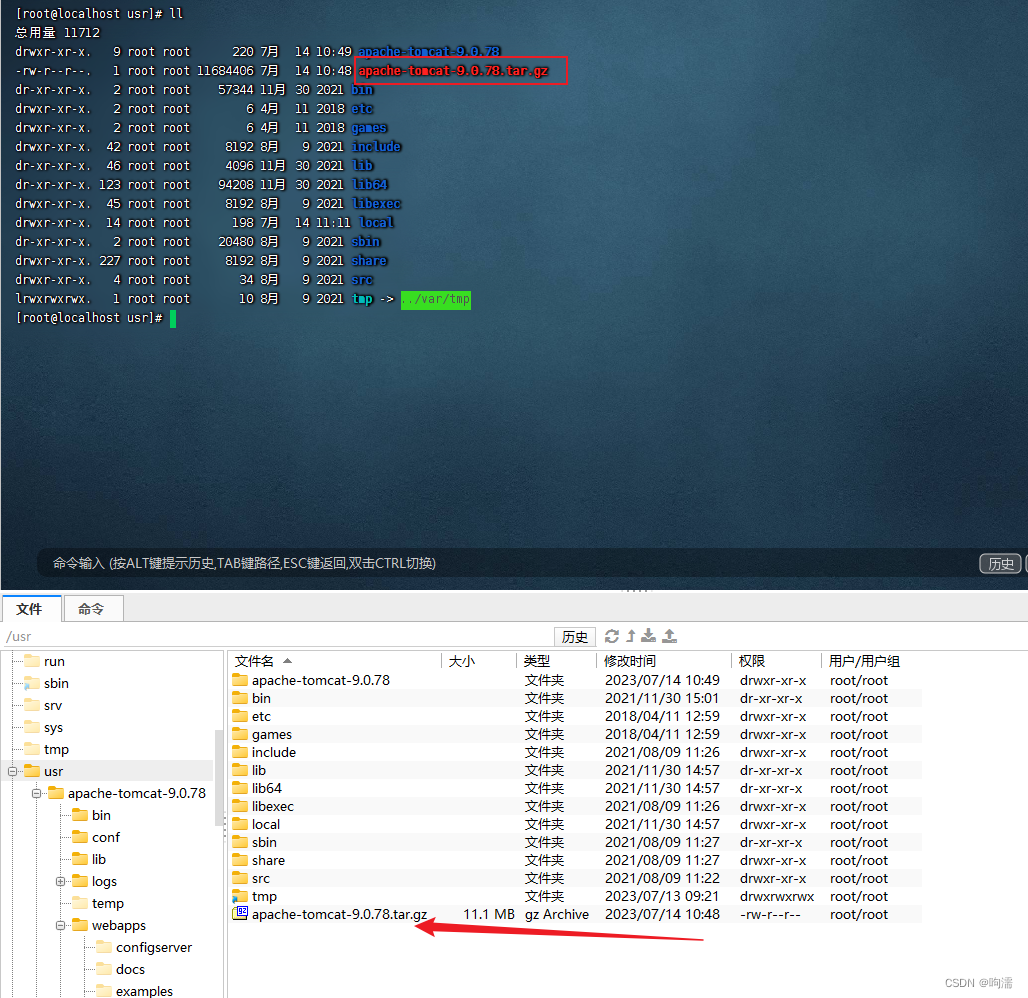Viewport: 1028px width, 998px height.
Task: Click the drwxrwxrwx permission cell of tmp
Action: 777,896
